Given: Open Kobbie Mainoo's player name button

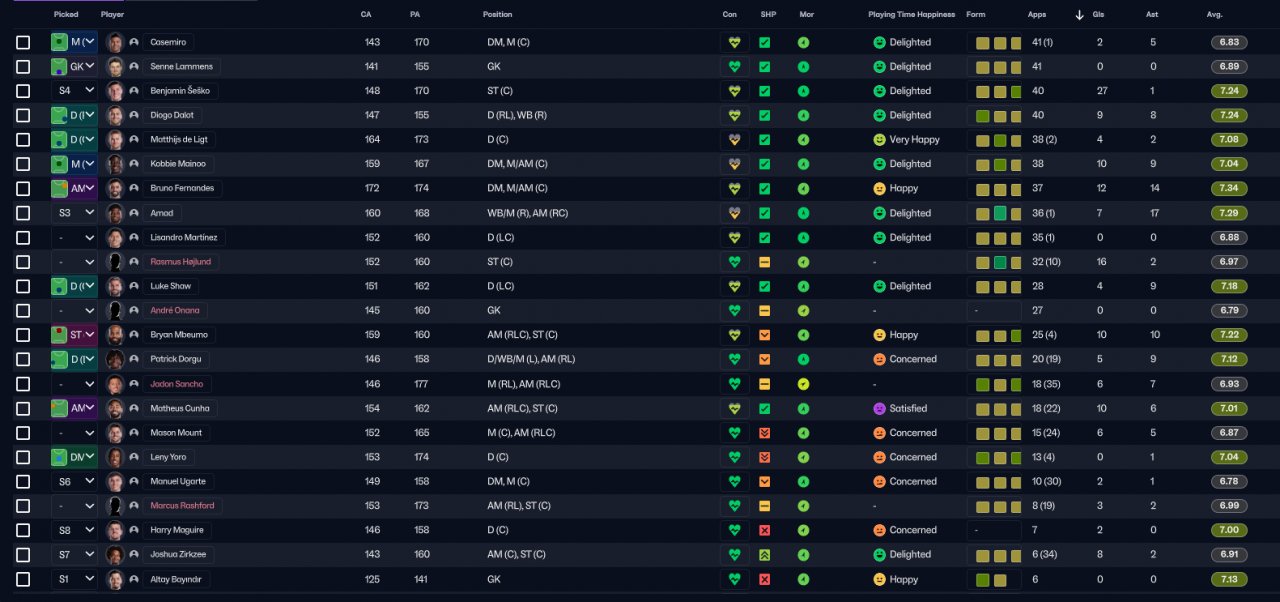Looking at the screenshot, I should 181,164.
